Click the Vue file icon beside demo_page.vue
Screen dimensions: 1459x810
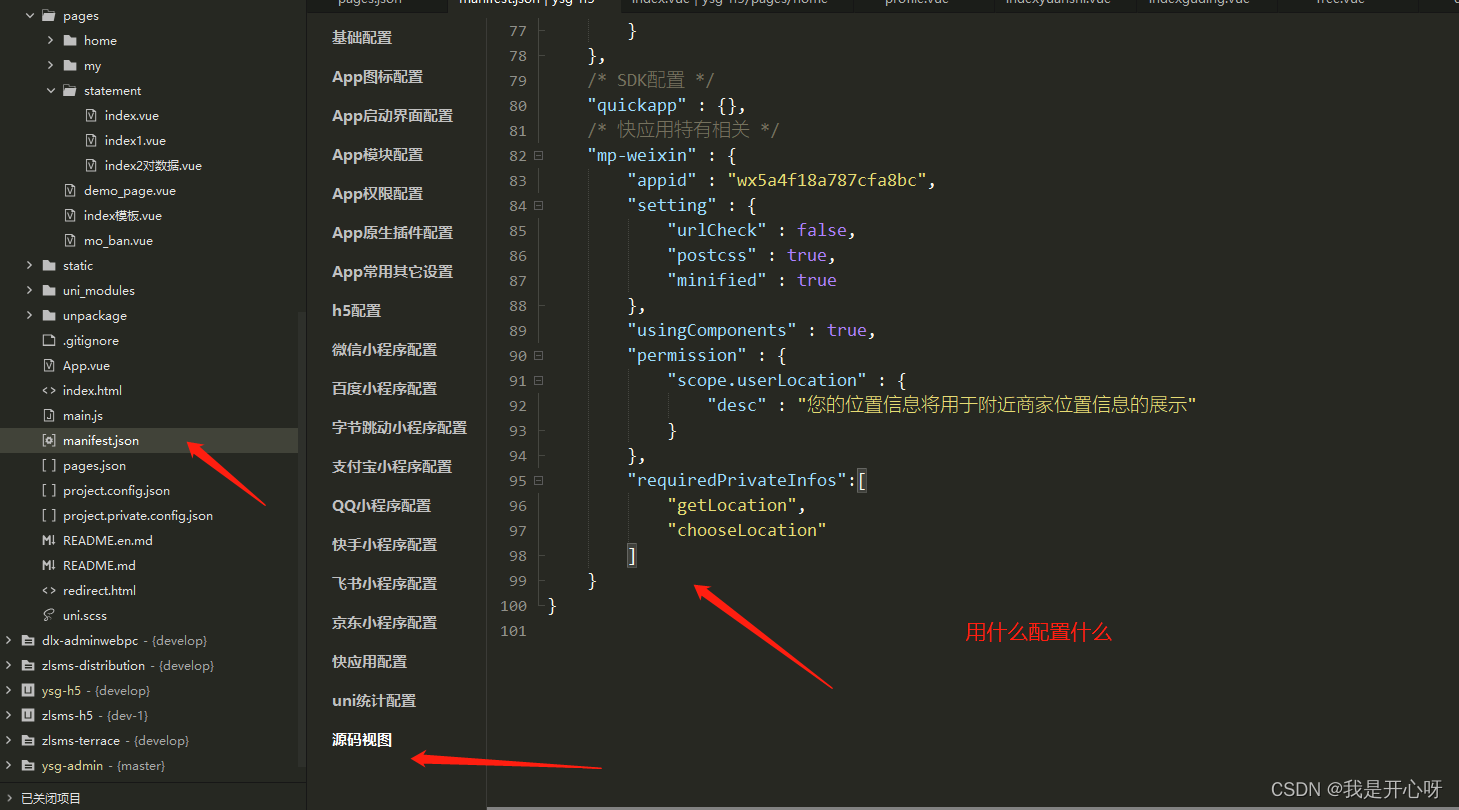[70, 191]
